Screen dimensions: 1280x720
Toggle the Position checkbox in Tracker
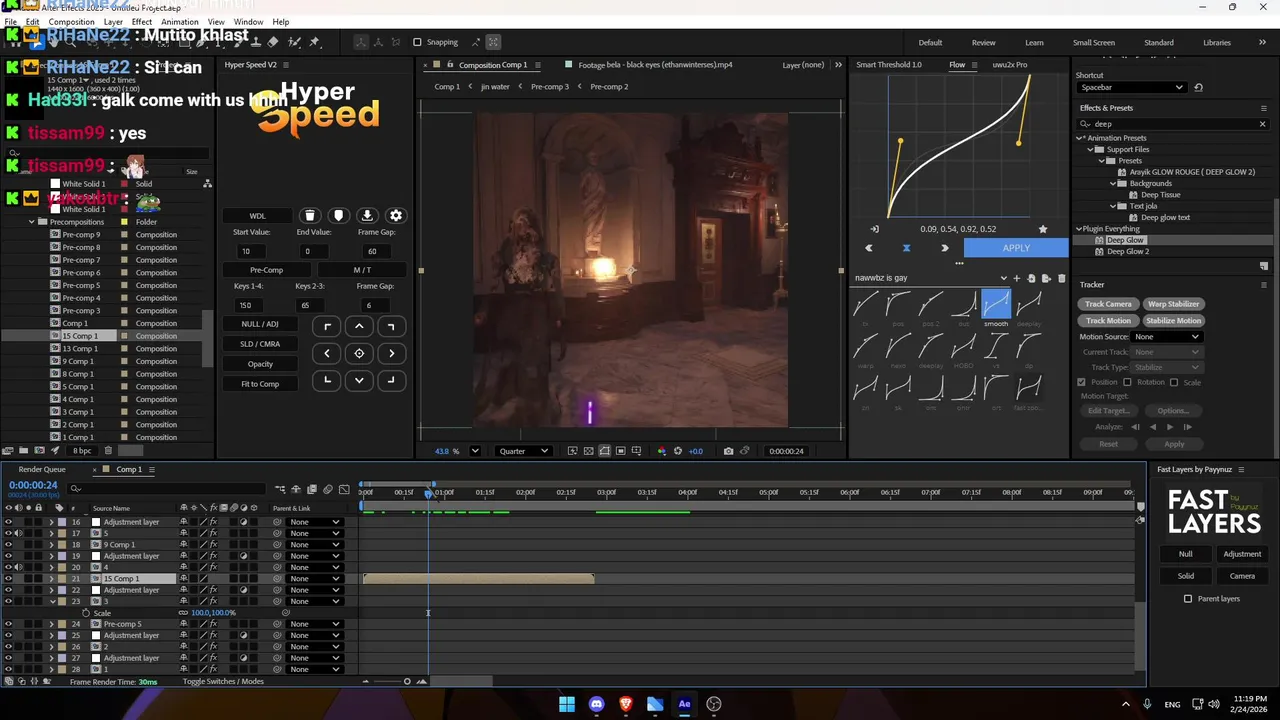[1081, 382]
